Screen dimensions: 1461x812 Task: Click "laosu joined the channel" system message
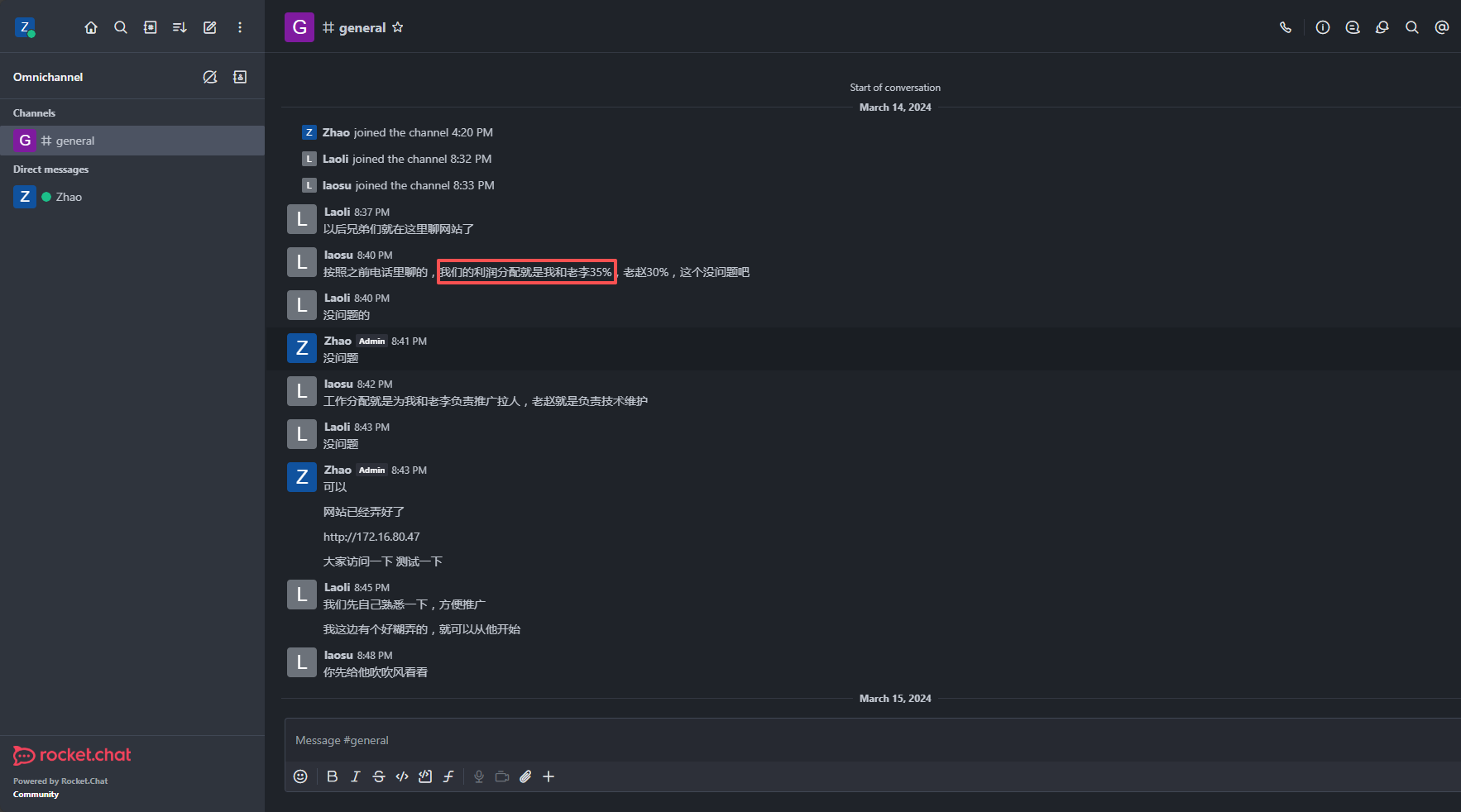point(409,185)
